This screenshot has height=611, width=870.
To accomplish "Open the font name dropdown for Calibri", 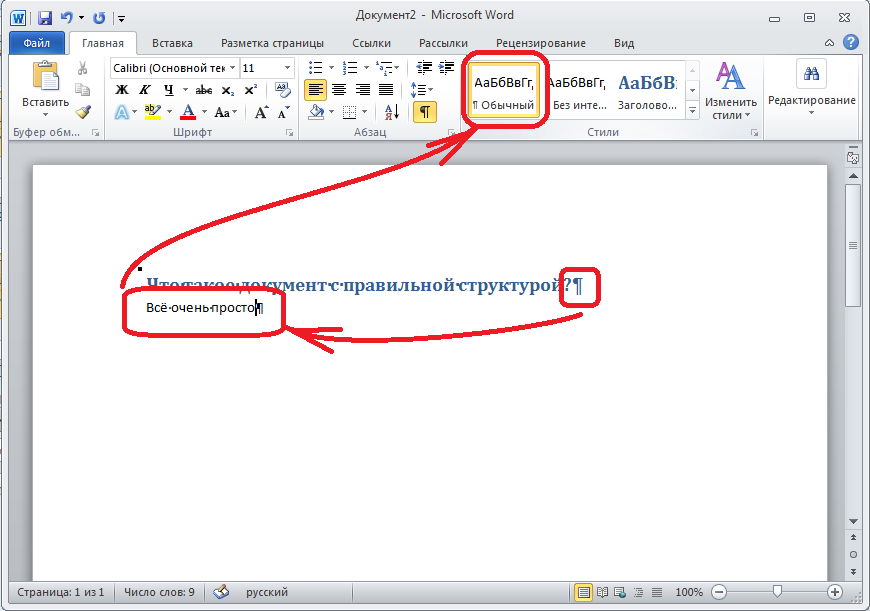I will pos(233,68).
